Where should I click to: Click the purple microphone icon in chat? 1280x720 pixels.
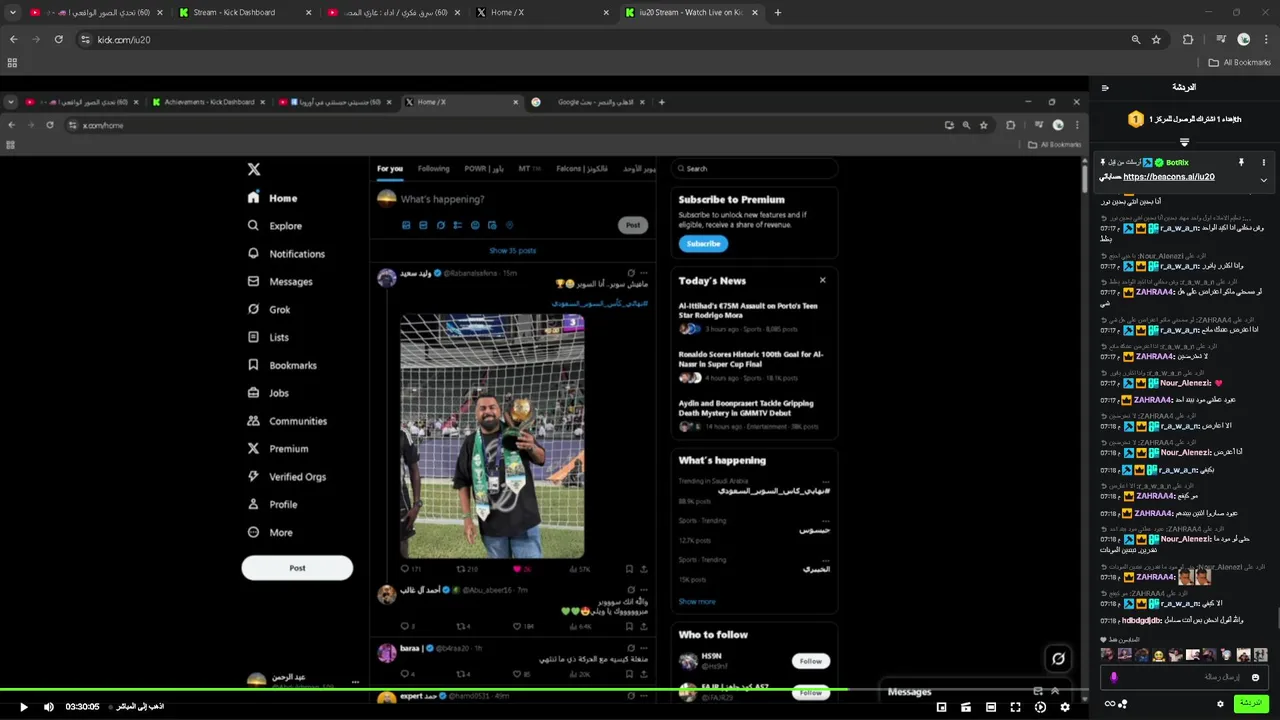[1114, 677]
